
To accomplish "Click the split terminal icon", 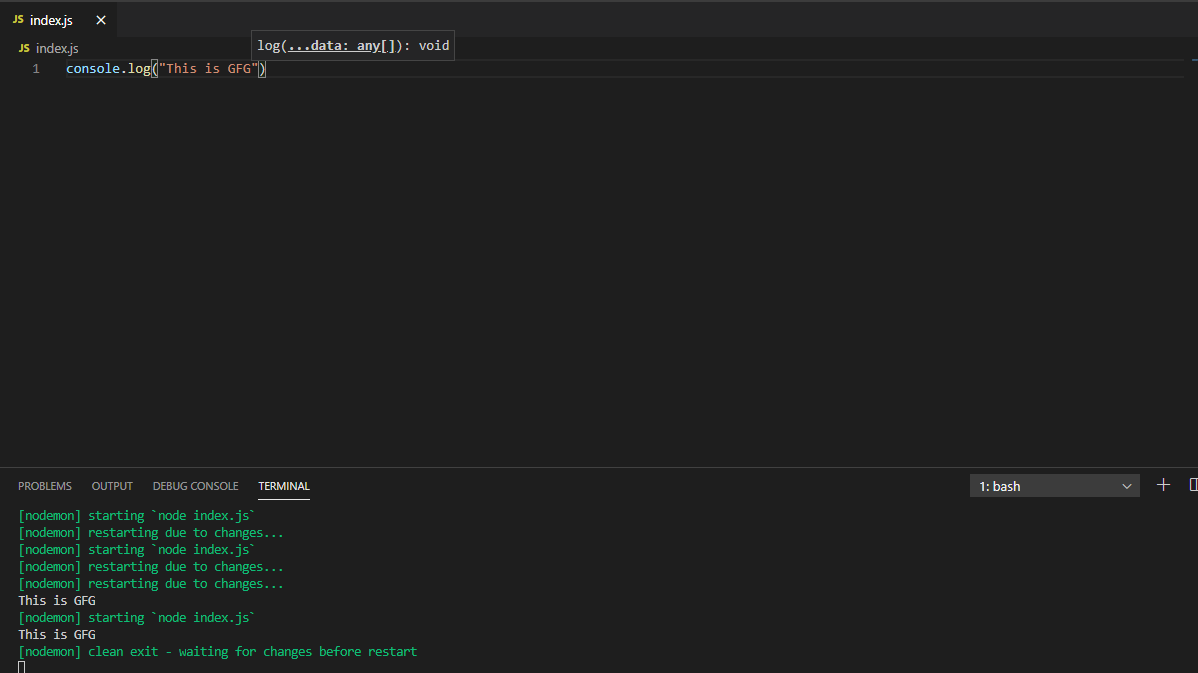I will click(x=1193, y=485).
